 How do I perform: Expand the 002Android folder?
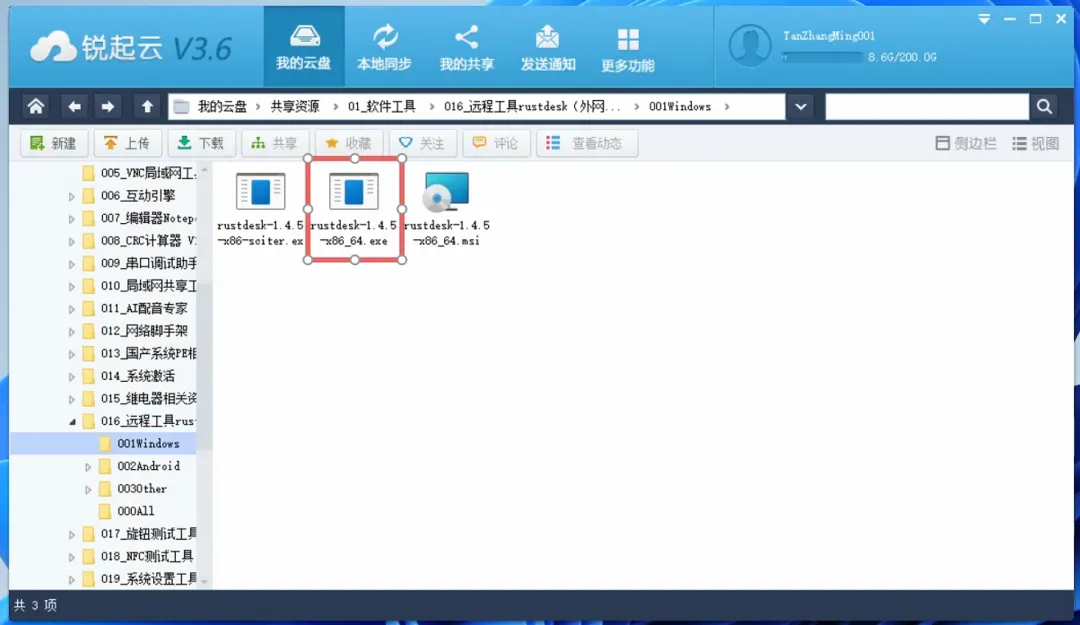click(x=88, y=467)
